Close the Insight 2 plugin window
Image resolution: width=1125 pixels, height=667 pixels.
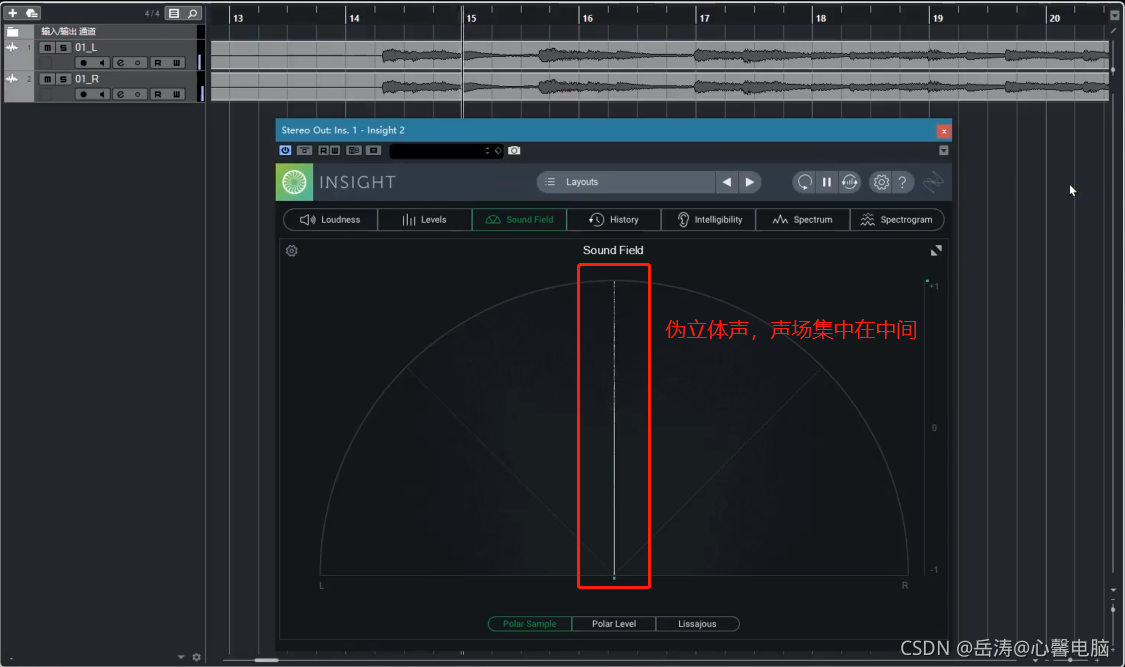coord(943,131)
